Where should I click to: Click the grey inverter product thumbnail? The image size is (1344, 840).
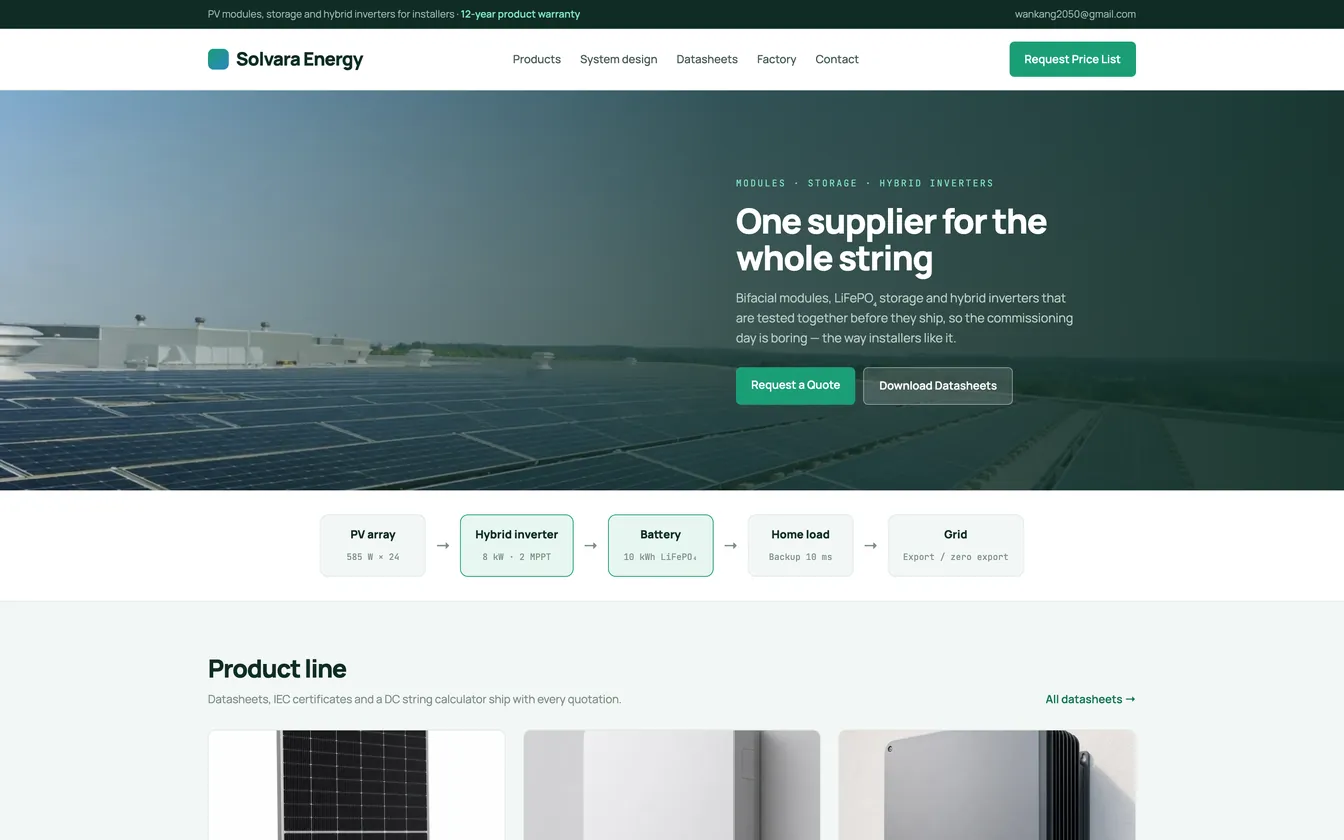(987, 785)
